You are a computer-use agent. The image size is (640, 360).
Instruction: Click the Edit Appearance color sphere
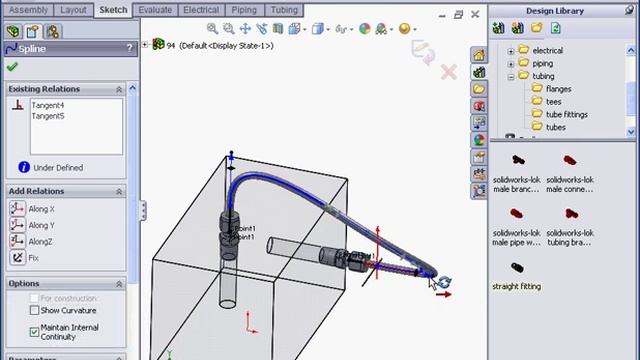point(364,29)
